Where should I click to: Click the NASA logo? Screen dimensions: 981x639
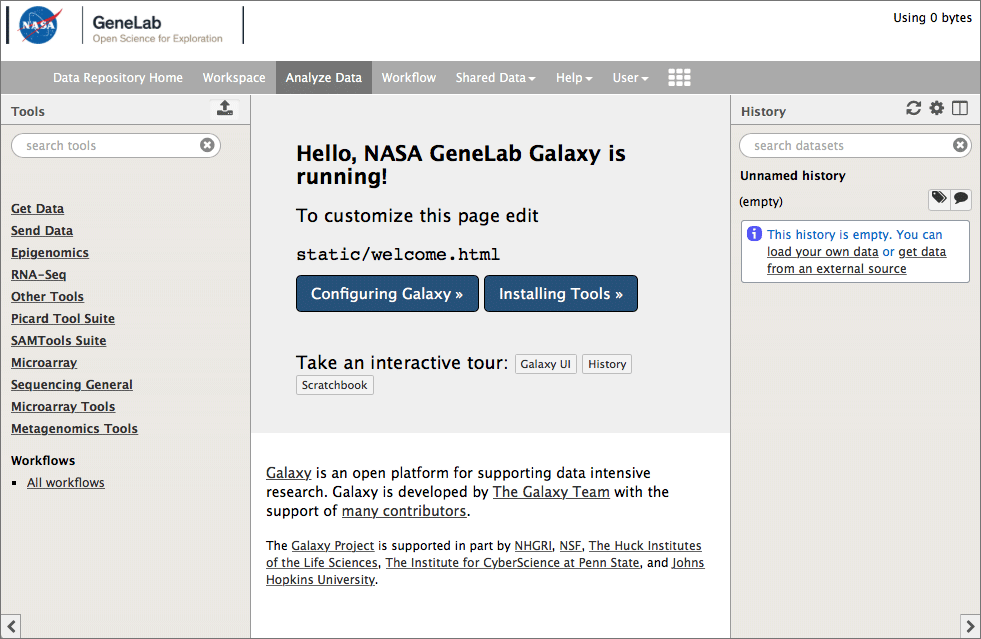41,25
